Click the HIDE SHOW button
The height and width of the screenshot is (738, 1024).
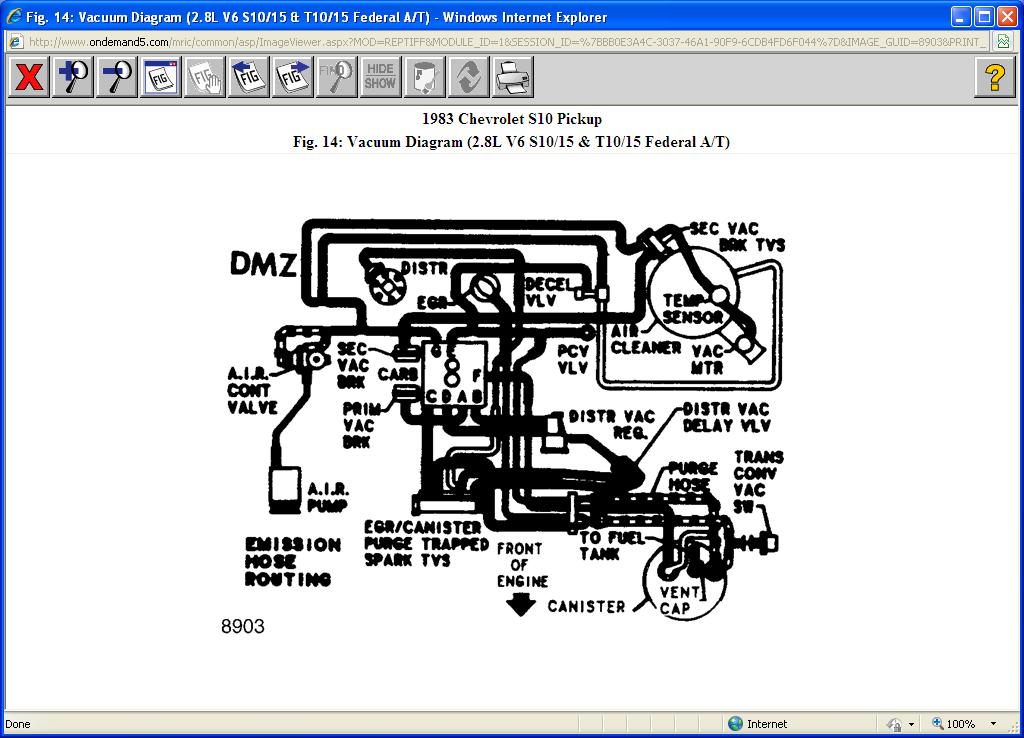tap(381, 77)
